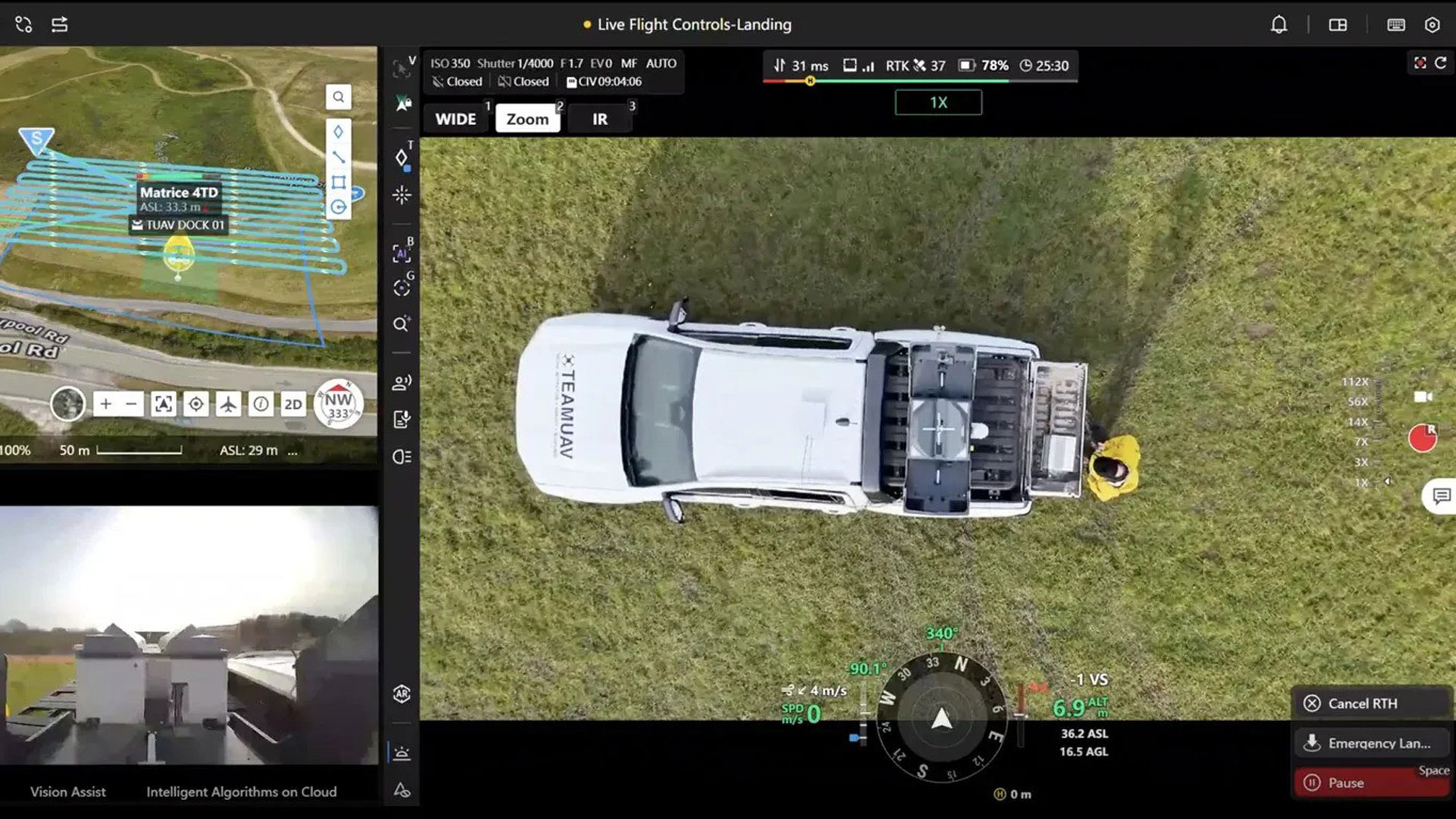Open the smart search magnifier tool

(403, 325)
